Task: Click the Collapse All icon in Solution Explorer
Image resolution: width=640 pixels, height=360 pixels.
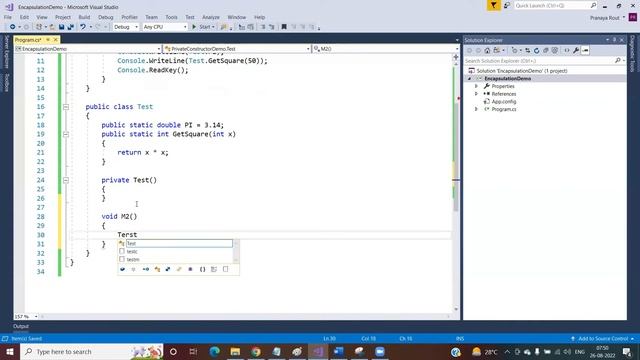Action: pyautogui.click(x=546, y=50)
